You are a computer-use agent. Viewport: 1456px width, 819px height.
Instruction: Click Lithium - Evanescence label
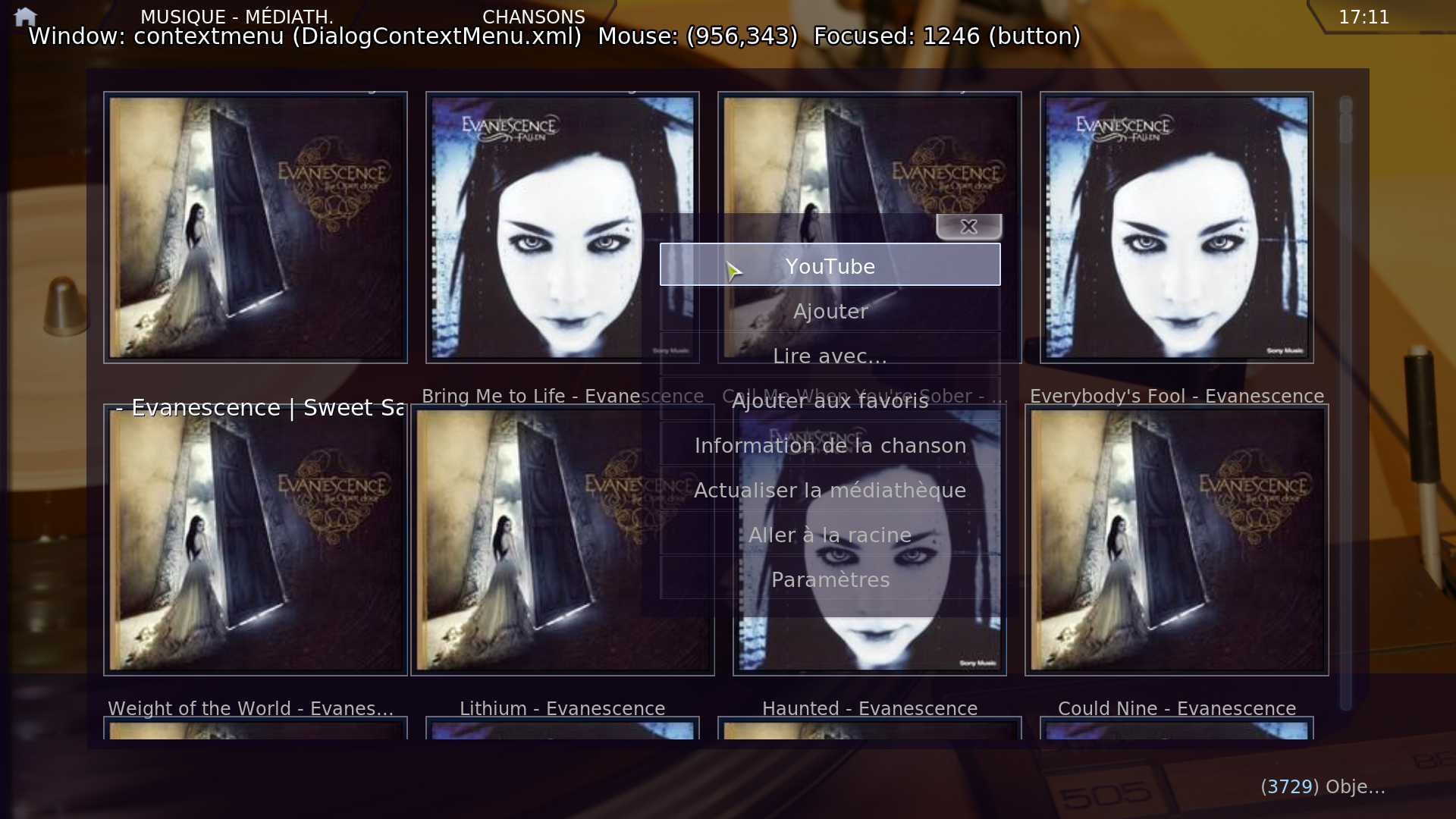pyautogui.click(x=563, y=708)
